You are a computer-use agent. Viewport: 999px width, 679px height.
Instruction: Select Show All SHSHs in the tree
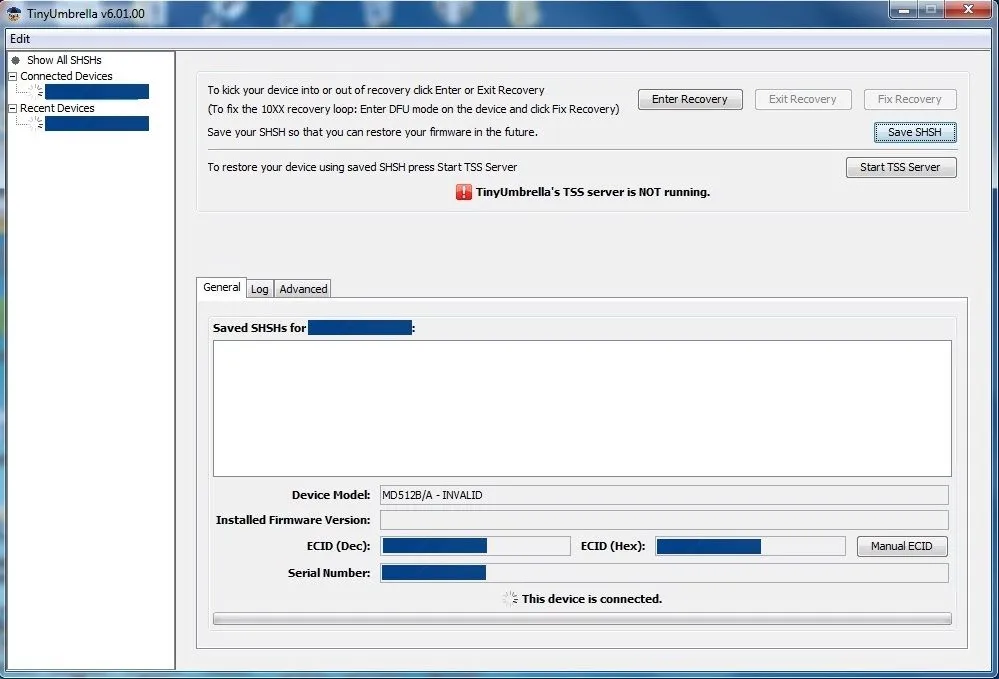pyautogui.click(x=64, y=60)
